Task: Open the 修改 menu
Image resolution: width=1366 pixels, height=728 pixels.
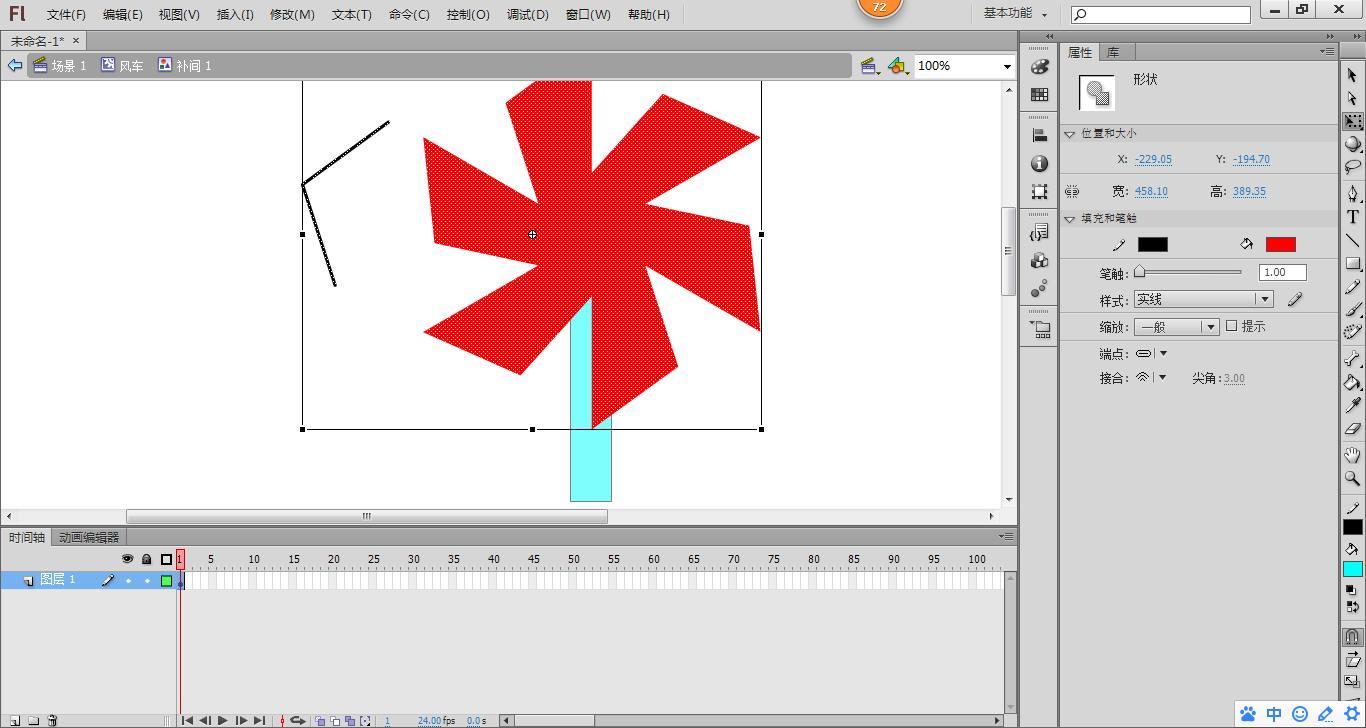Action: 291,14
